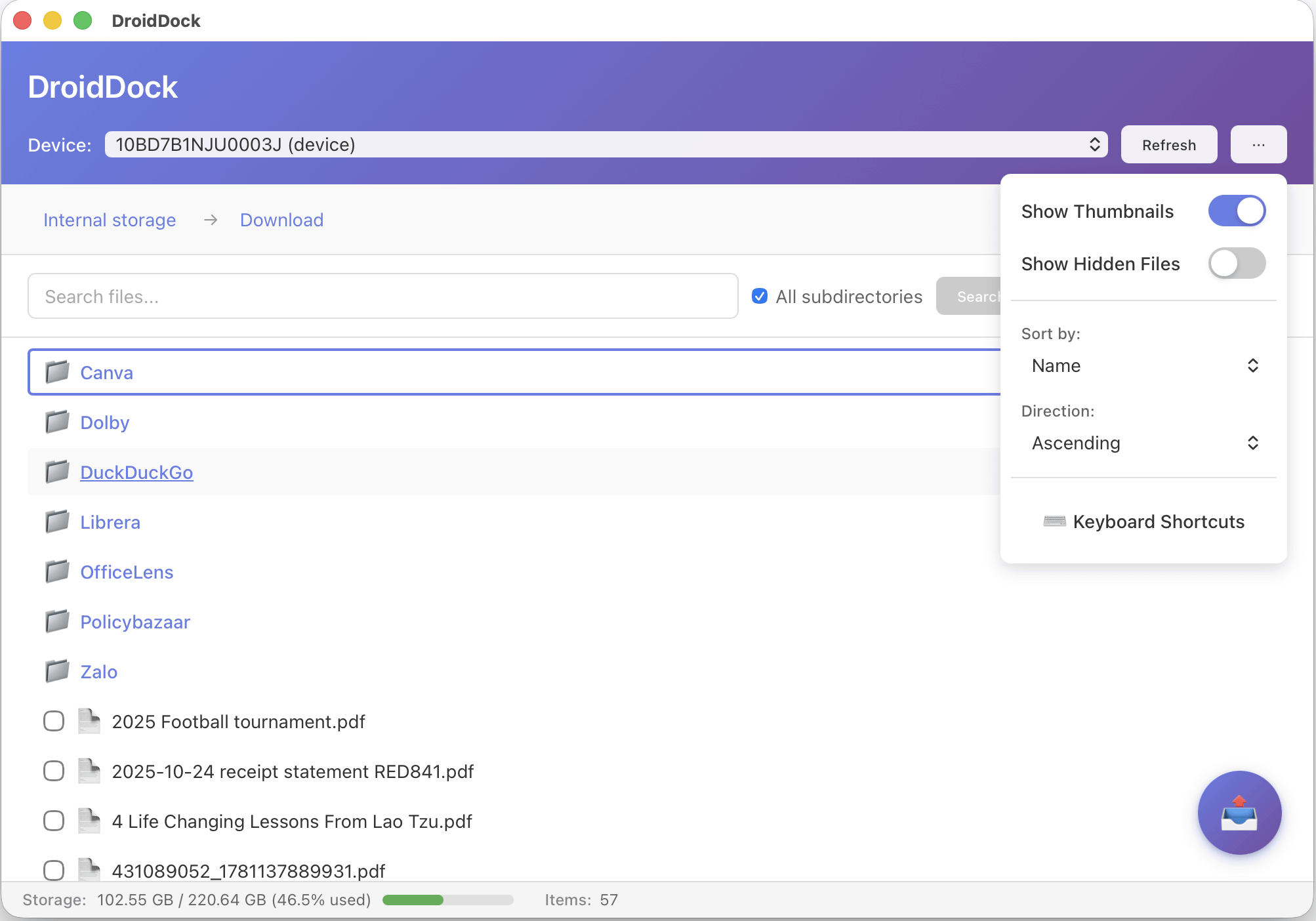Click keyboard icon beside Keyboard Shortcuts
The width and height of the screenshot is (1316, 921).
point(1054,522)
